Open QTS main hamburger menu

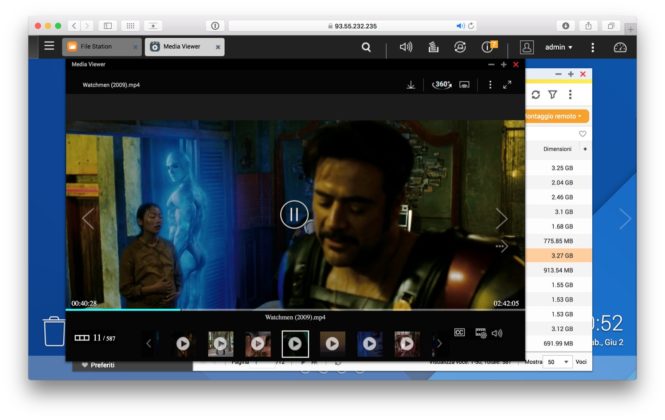[x=49, y=47]
